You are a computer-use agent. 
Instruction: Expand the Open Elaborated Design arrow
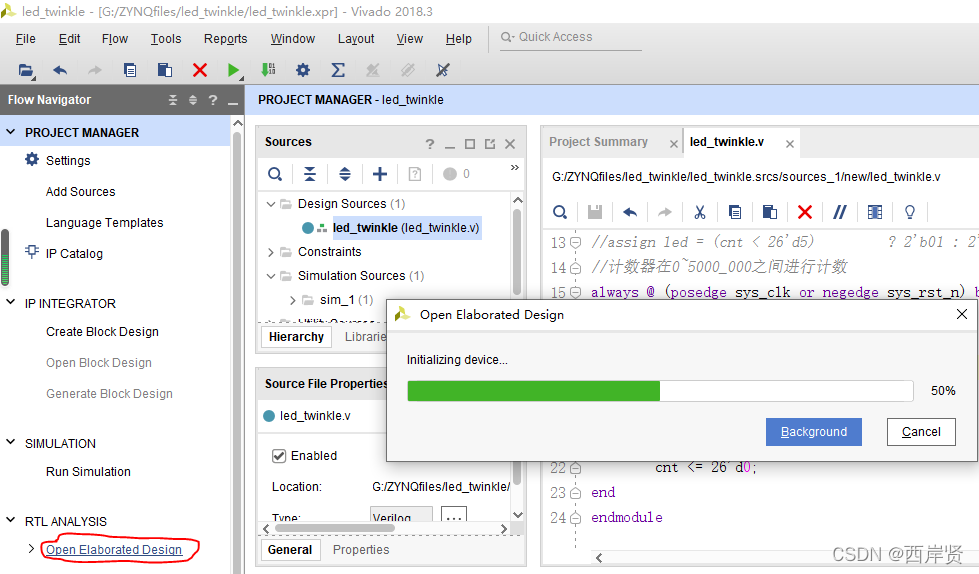click(x=31, y=548)
